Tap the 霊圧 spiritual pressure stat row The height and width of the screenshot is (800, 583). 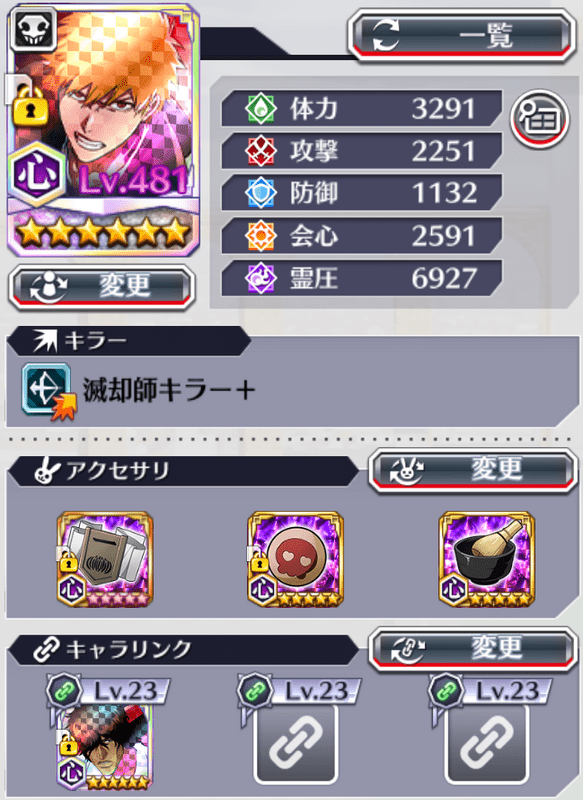coord(362,279)
